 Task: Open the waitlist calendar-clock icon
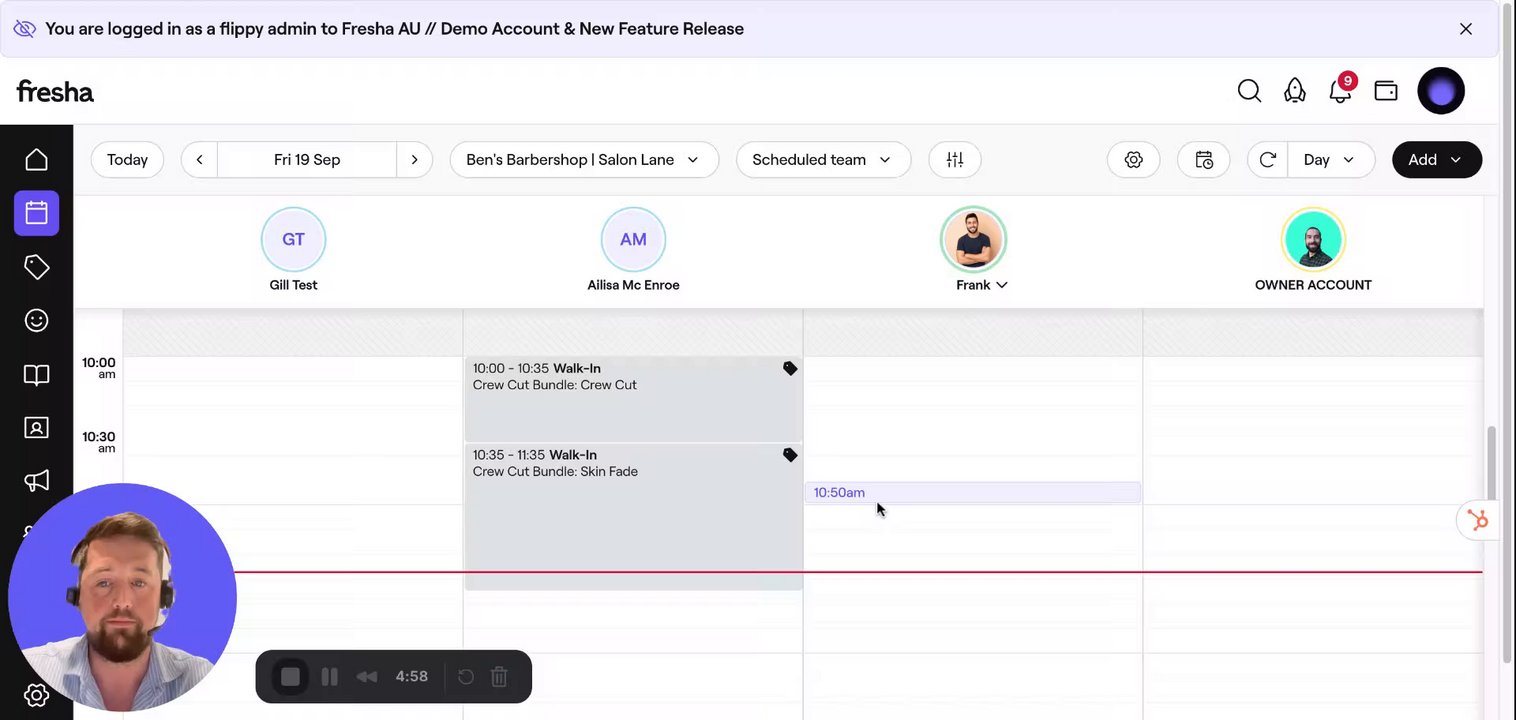(1204, 160)
